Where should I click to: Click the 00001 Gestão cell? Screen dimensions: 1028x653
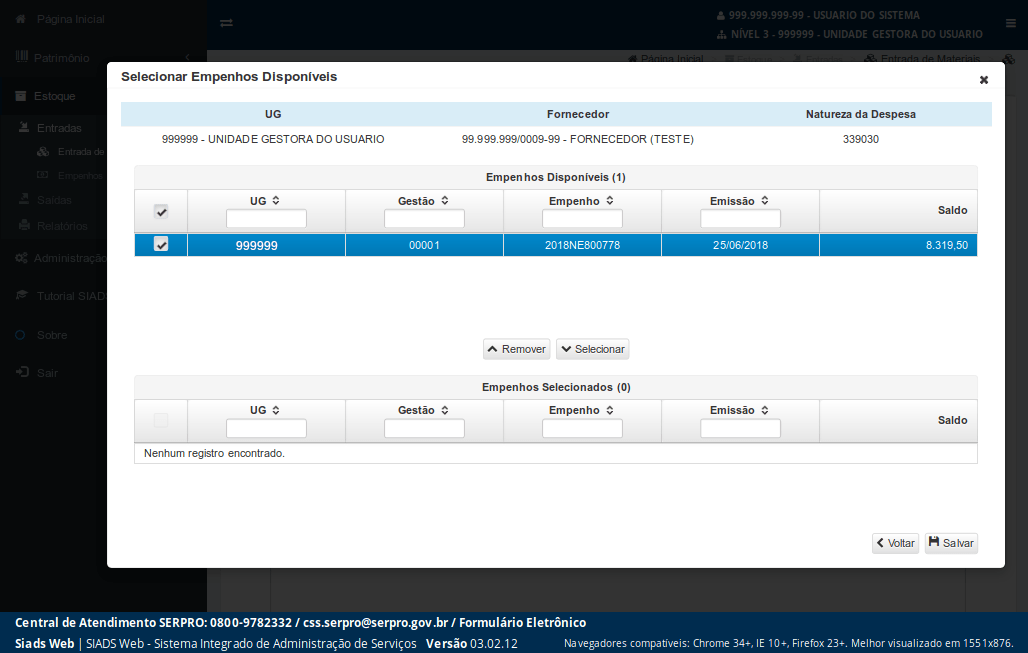(x=424, y=245)
